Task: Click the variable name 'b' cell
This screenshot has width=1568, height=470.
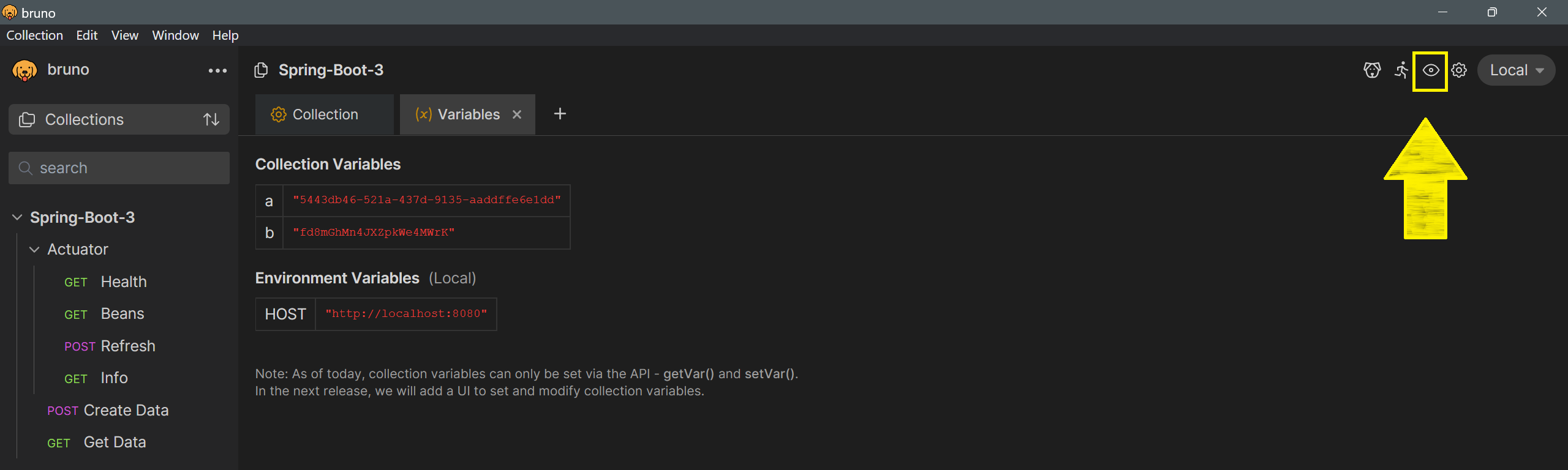Action: (269, 233)
